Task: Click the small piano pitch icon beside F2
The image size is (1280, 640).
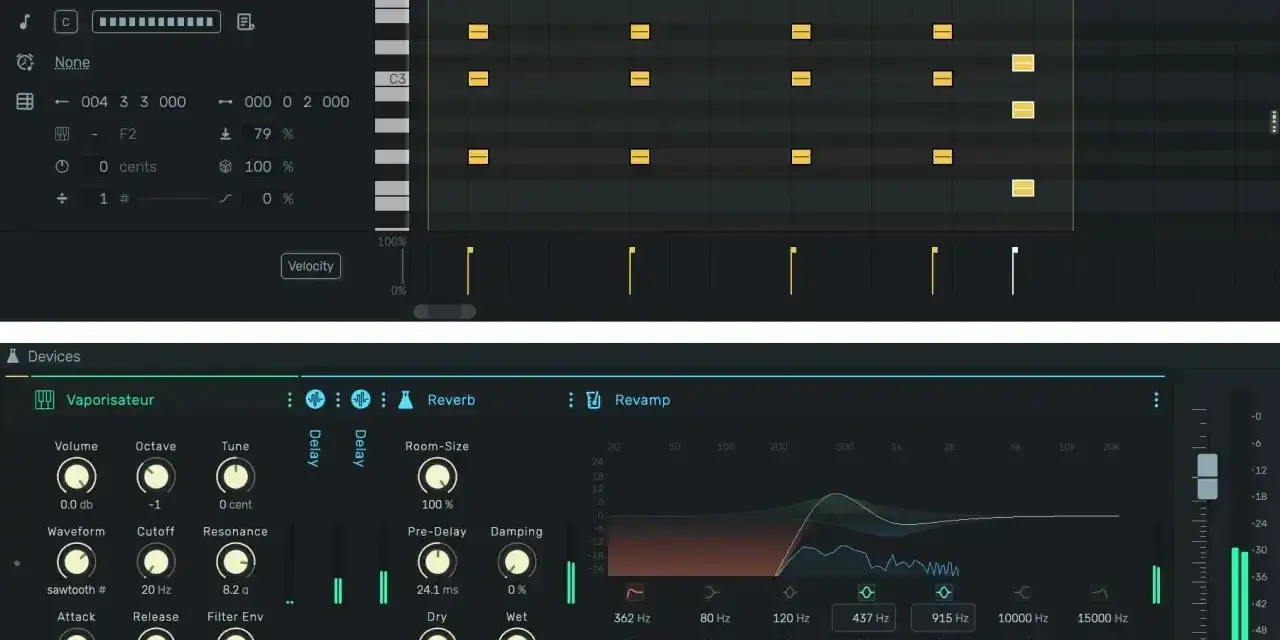Action: (x=62, y=134)
